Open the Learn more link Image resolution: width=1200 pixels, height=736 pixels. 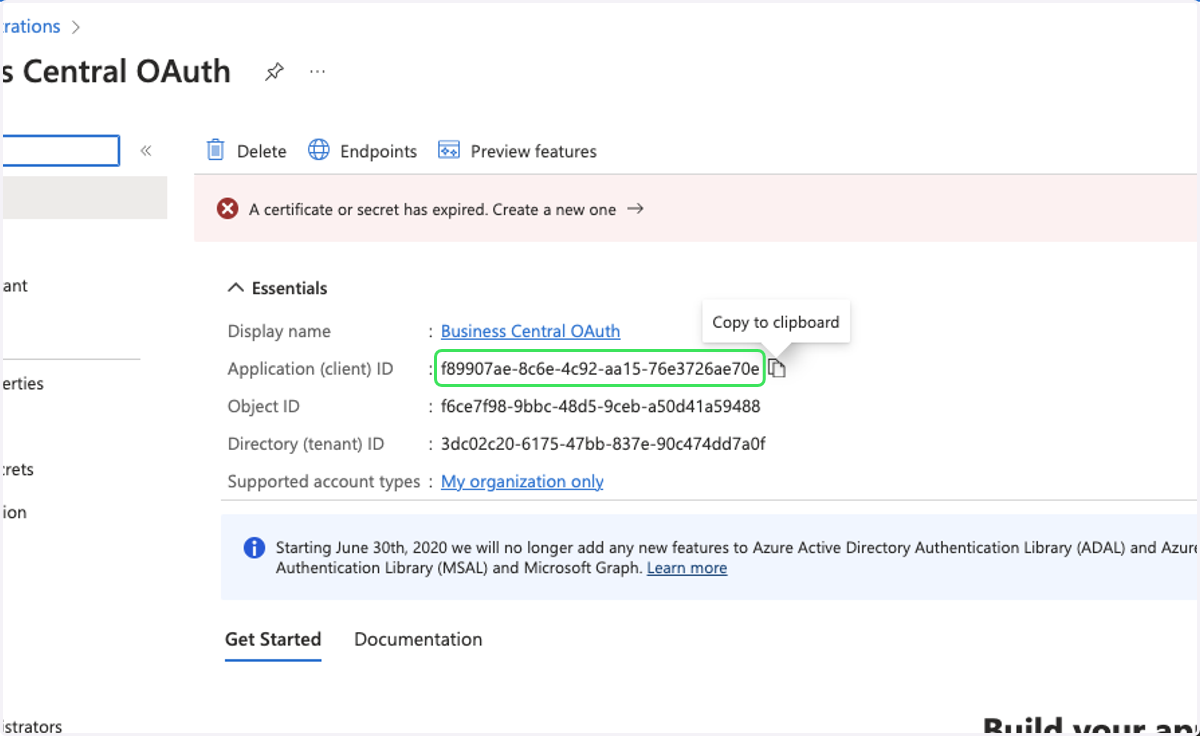pos(687,568)
